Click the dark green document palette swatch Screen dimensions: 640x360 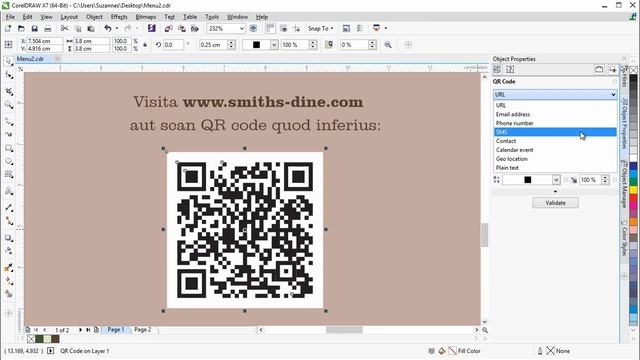(x=39, y=339)
